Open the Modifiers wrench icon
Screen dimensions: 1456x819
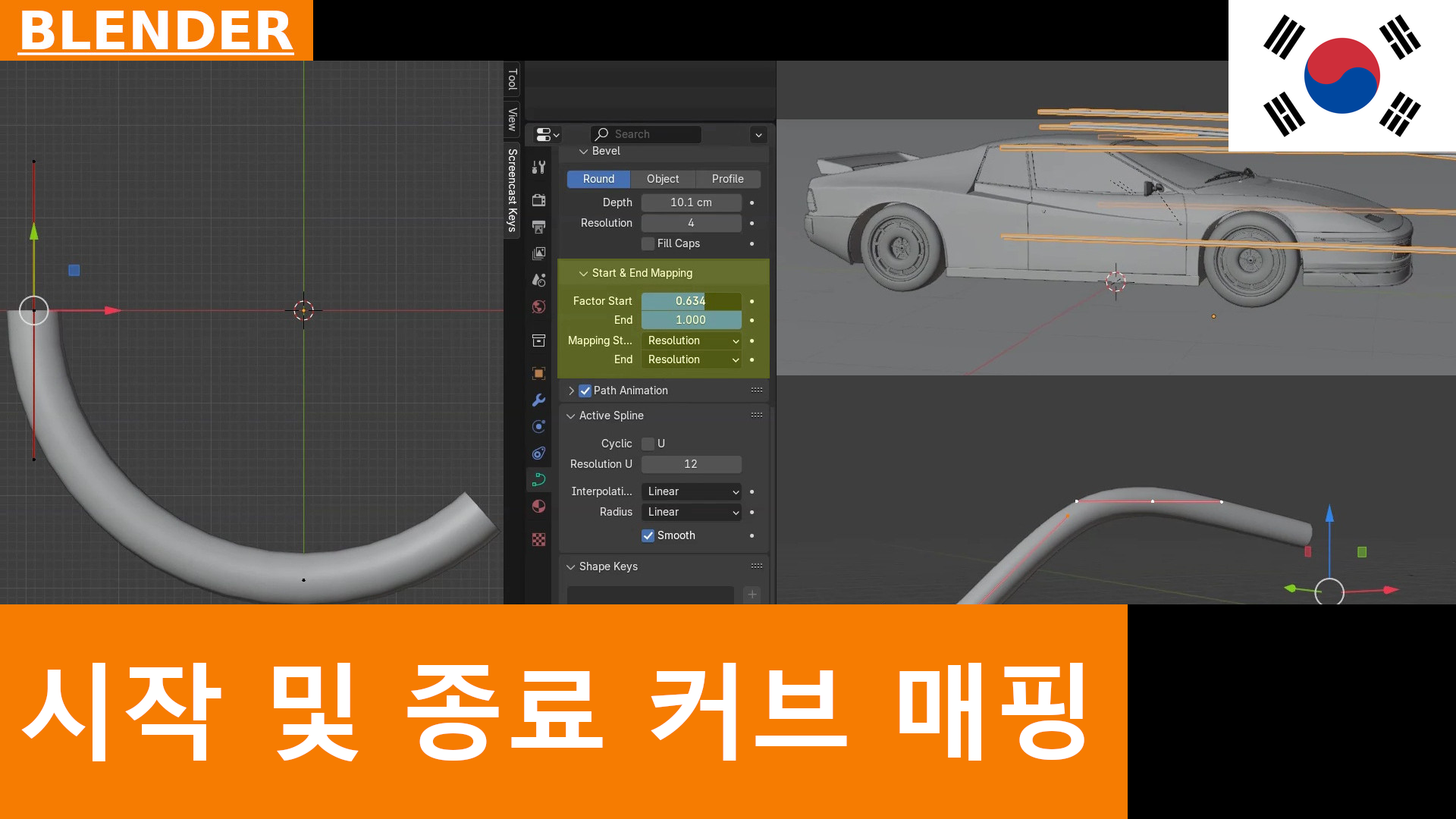[x=539, y=400]
